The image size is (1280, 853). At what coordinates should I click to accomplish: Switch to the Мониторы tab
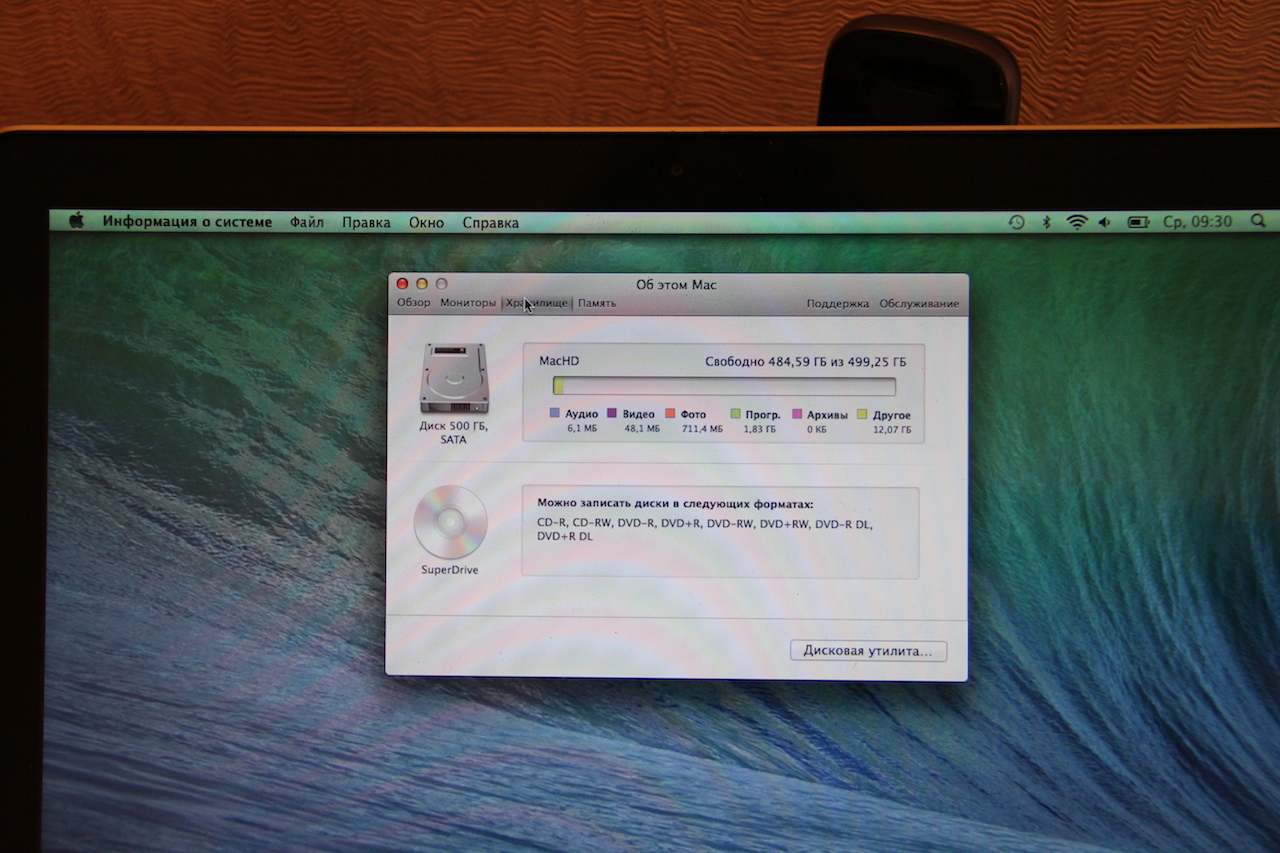click(x=468, y=303)
